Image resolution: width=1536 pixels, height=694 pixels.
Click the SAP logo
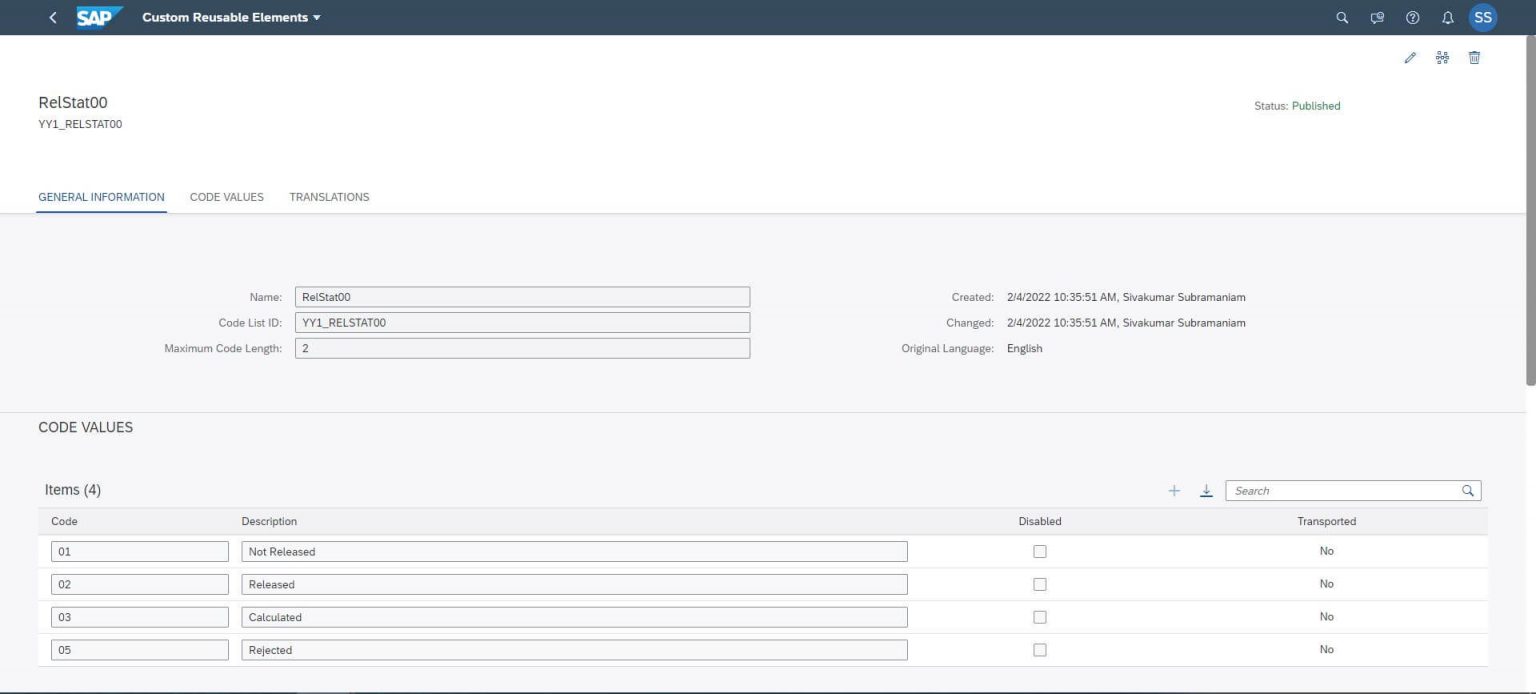99,18
